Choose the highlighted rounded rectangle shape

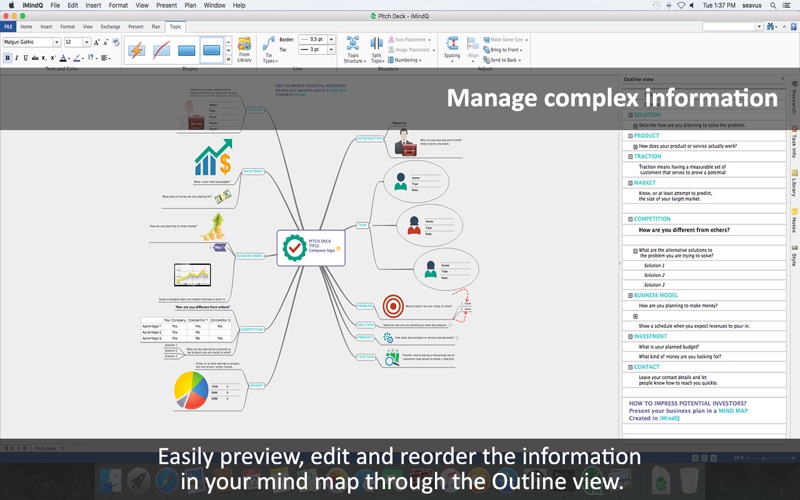point(211,50)
